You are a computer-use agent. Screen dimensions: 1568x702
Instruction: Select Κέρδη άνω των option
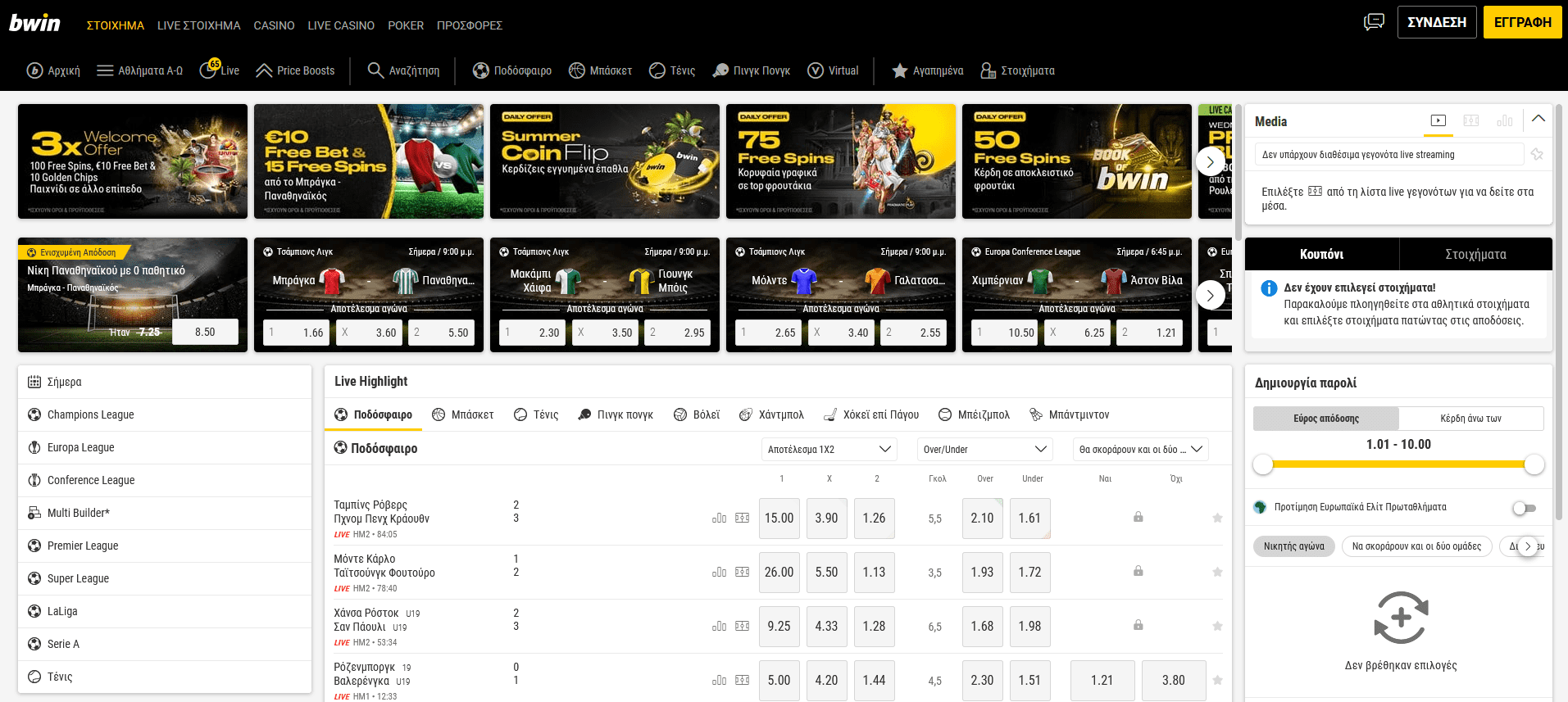pos(1470,419)
